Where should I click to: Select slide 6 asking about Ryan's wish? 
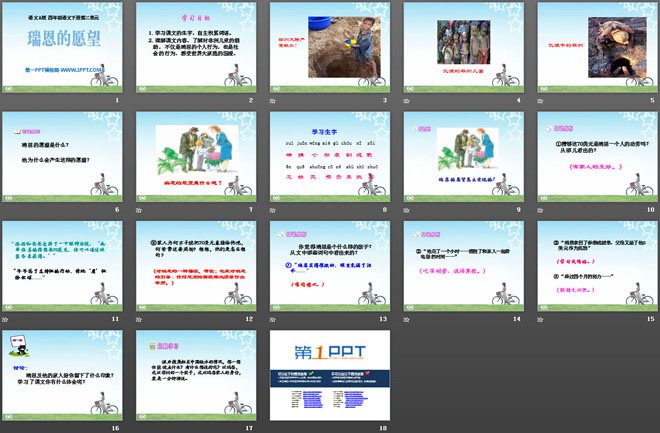click(62, 157)
